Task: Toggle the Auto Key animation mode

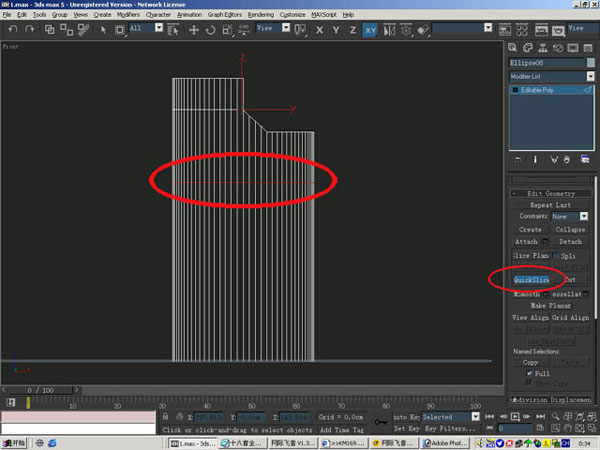Action: click(406, 416)
